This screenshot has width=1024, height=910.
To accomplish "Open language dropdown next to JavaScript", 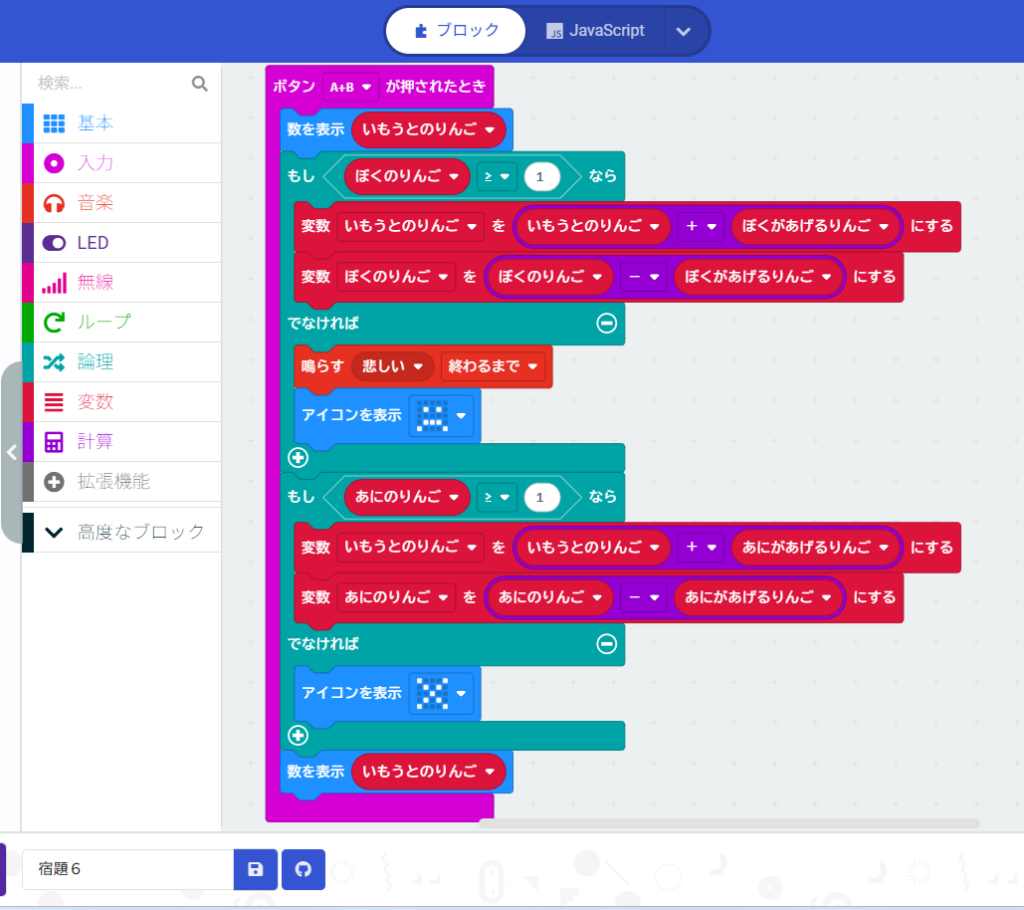I will pos(684,31).
